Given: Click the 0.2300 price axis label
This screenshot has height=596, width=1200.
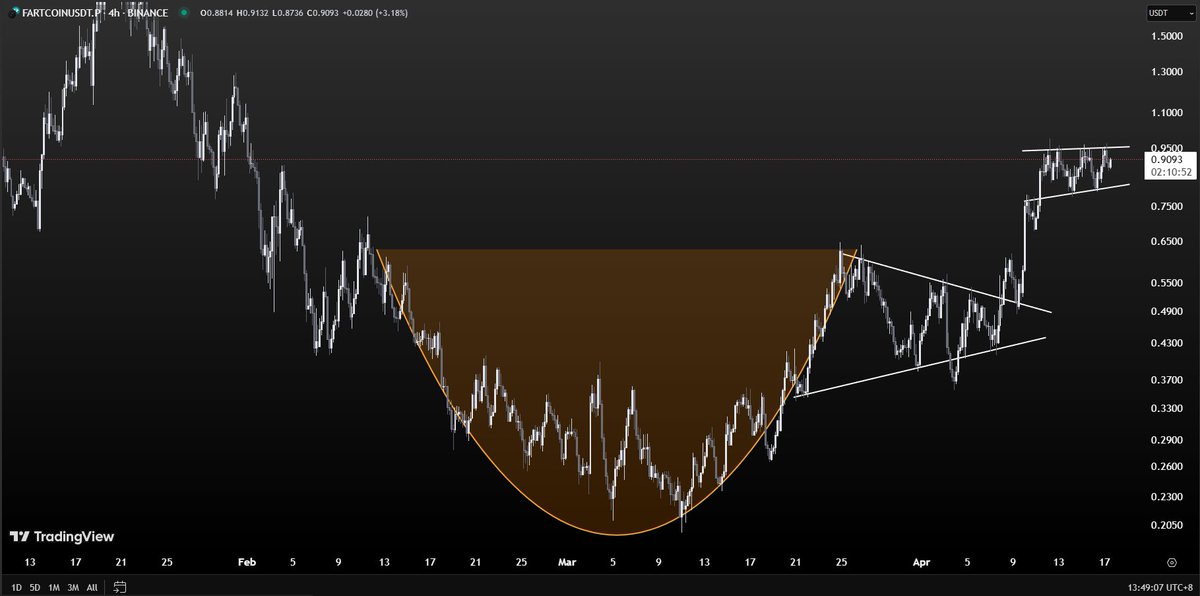Looking at the screenshot, I should point(1167,497).
